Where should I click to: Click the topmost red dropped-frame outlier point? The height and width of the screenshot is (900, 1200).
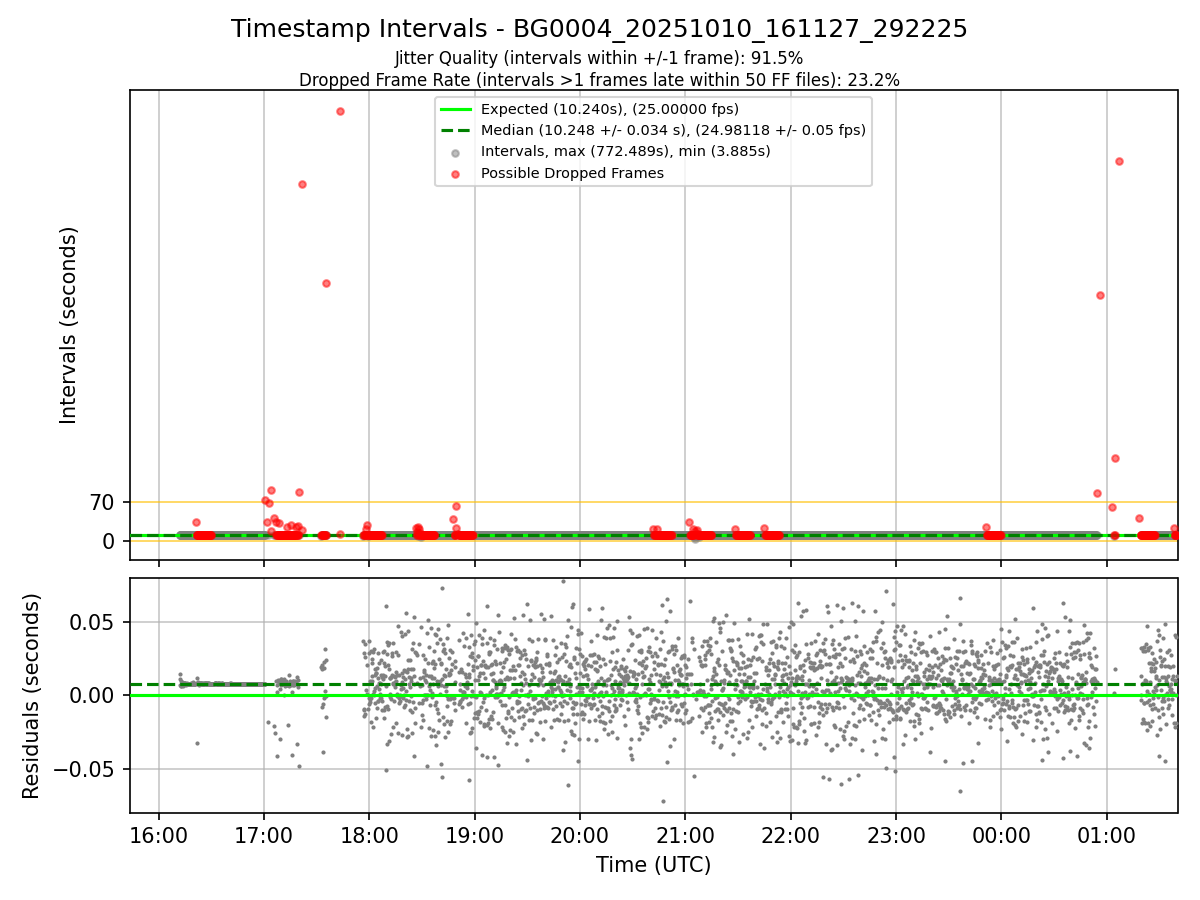click(340, 111)
